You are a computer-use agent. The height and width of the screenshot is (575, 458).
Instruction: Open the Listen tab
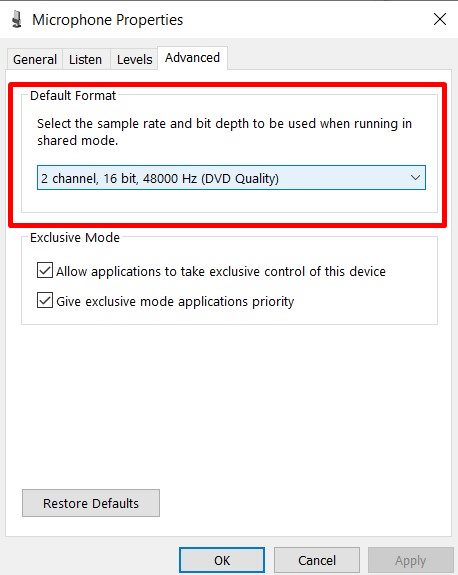[x=85, y=59]
